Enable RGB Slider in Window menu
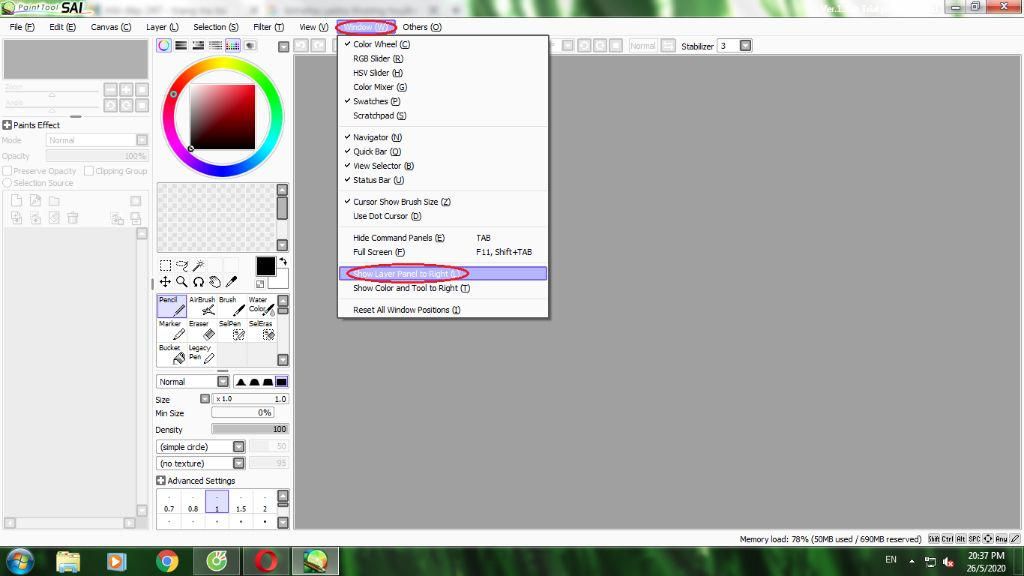This screenshot has width=1024, height=576. 443,59
